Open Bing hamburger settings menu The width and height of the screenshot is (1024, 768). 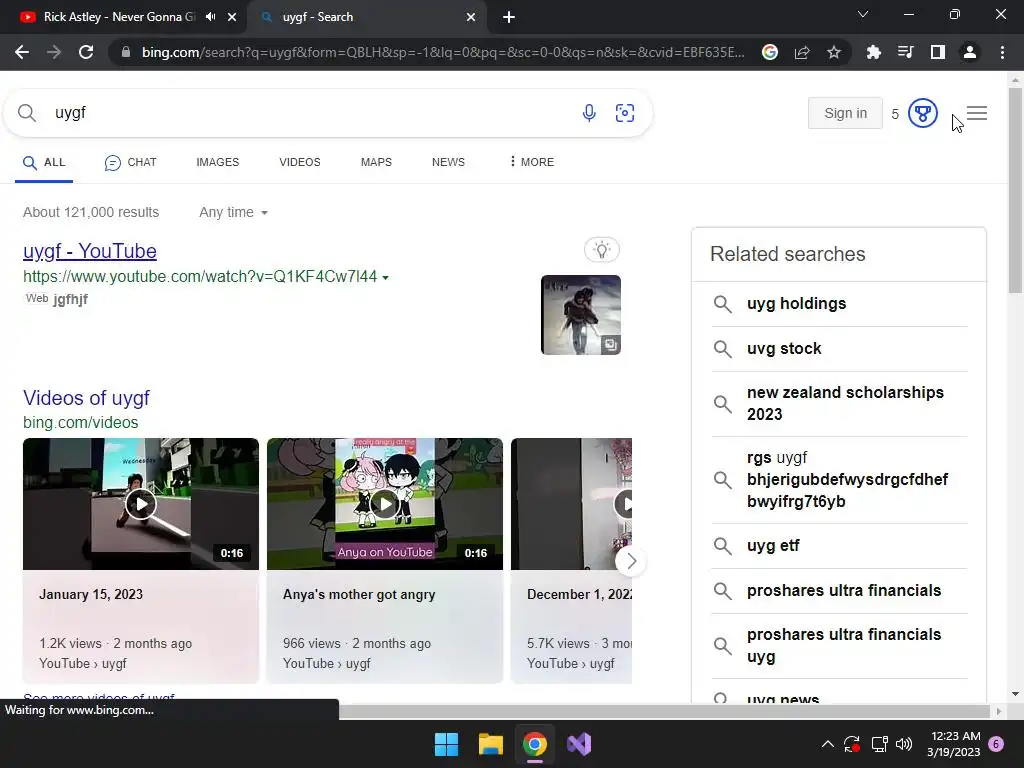977,113
